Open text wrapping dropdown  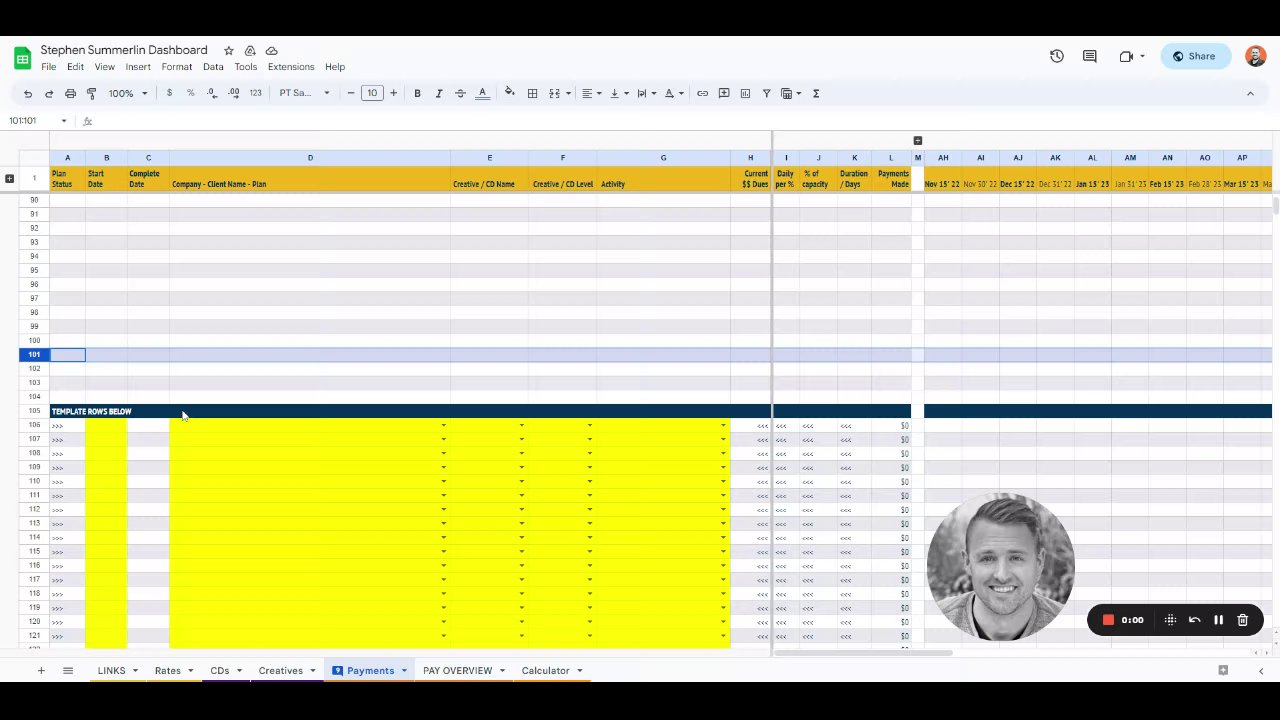click(645, 93)
